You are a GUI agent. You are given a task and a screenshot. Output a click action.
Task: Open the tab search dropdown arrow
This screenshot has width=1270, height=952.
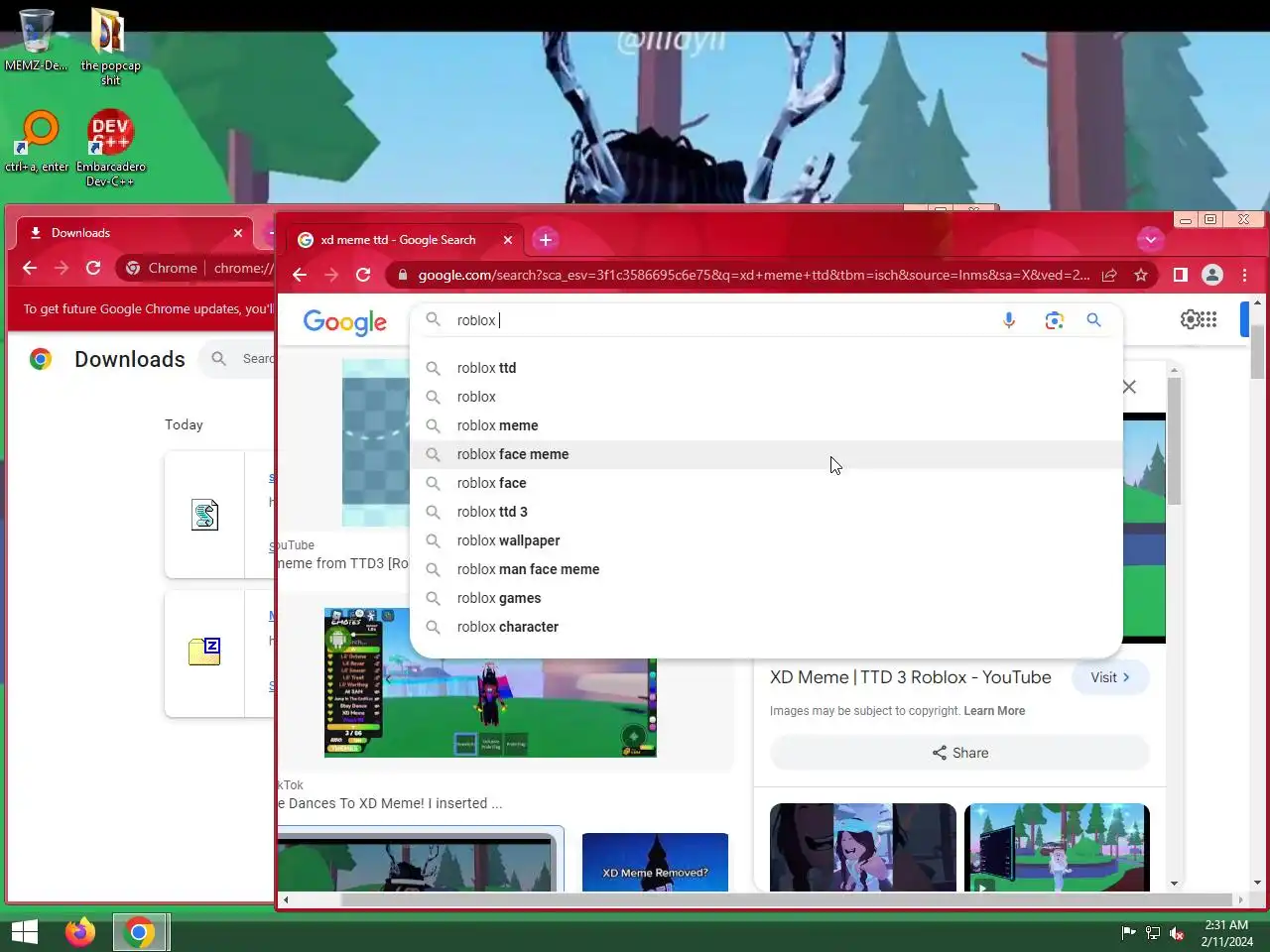click(1150, 239)
